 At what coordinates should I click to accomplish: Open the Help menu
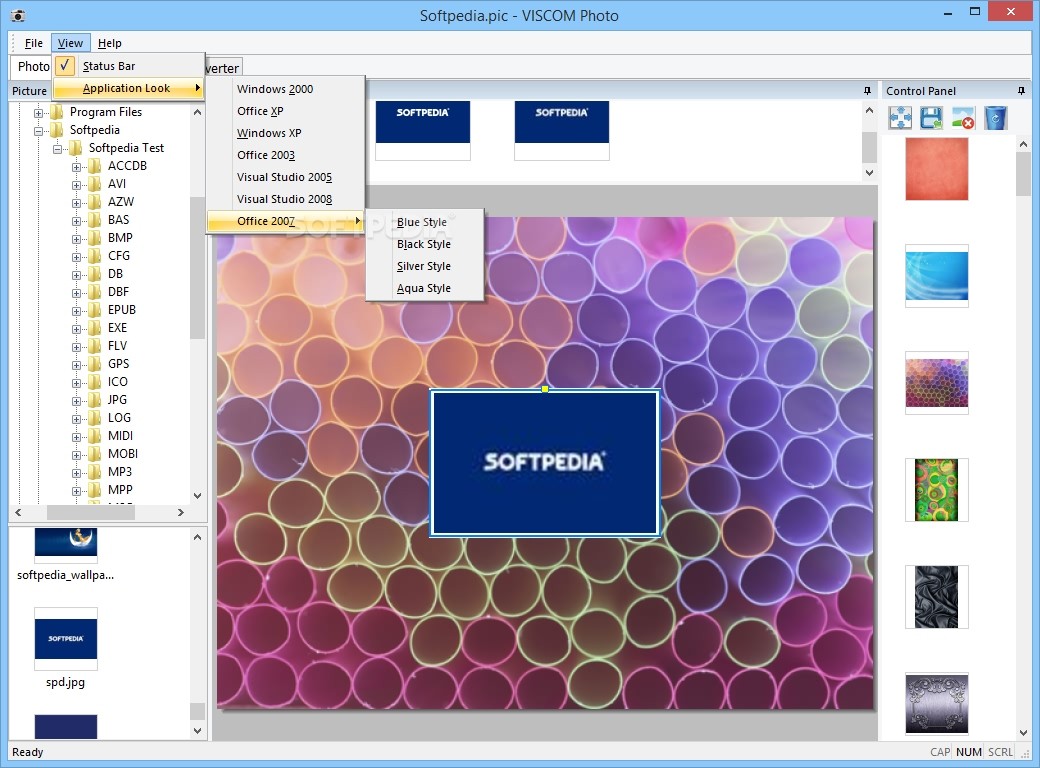(x=109, y=43)
